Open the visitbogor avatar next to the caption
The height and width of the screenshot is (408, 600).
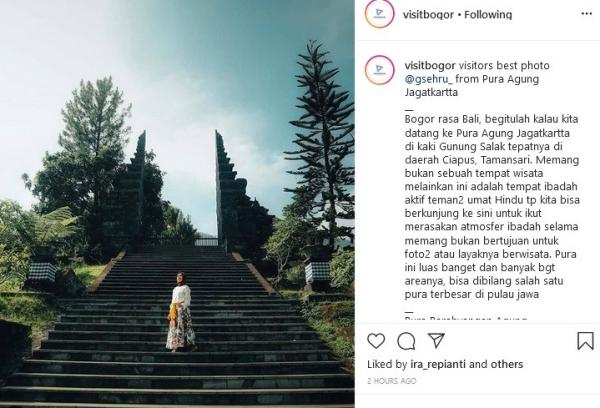pos(379,70)
